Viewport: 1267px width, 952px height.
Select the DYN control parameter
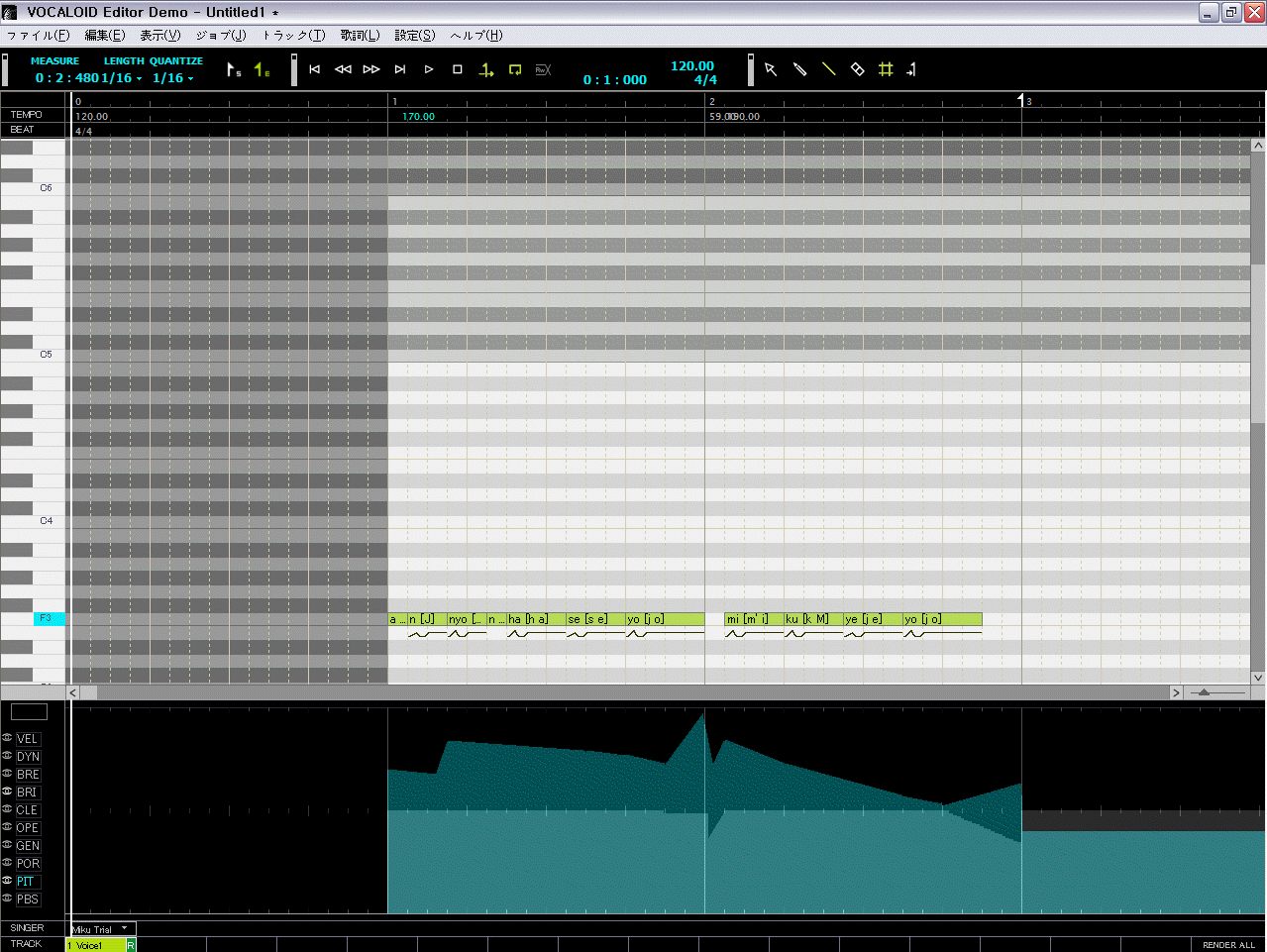point(28,757)
